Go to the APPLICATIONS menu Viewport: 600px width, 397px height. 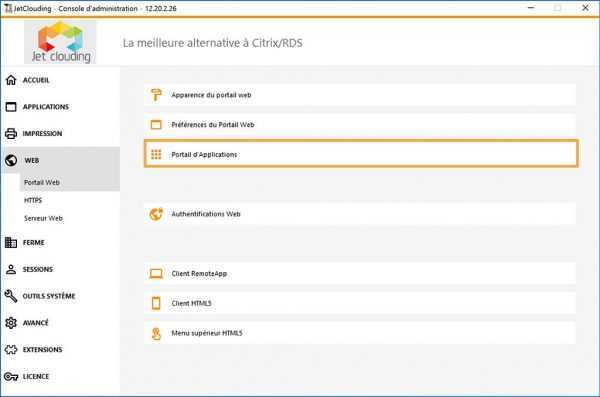46,107
